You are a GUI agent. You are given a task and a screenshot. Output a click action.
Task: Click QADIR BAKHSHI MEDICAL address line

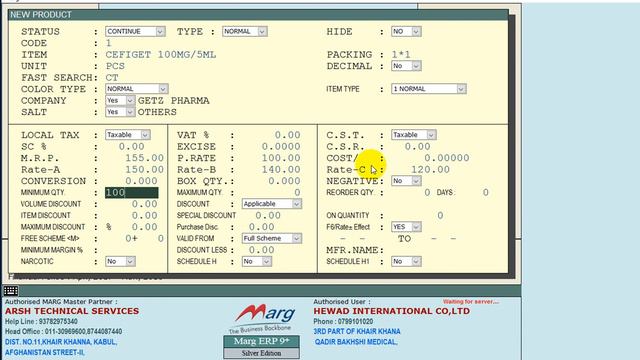356,342
